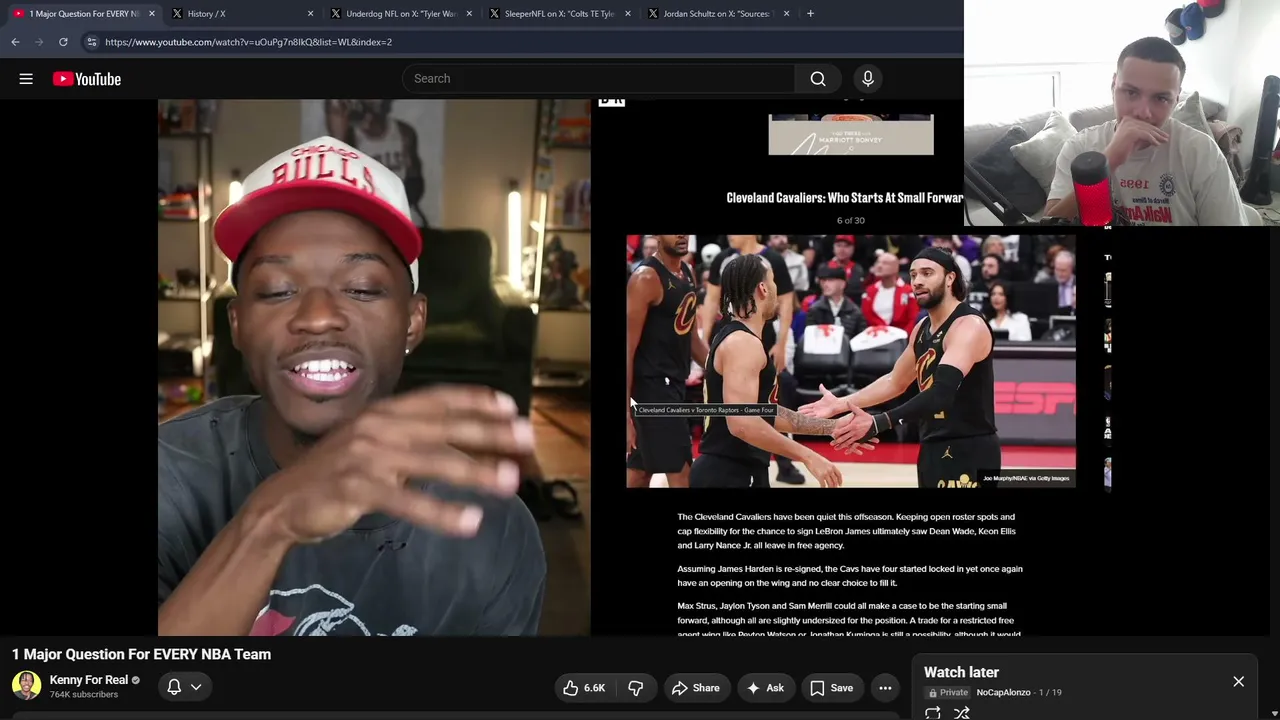1280x720 pixels.
Task: Expand notification options bell dropdown
Action: (184, 687)
